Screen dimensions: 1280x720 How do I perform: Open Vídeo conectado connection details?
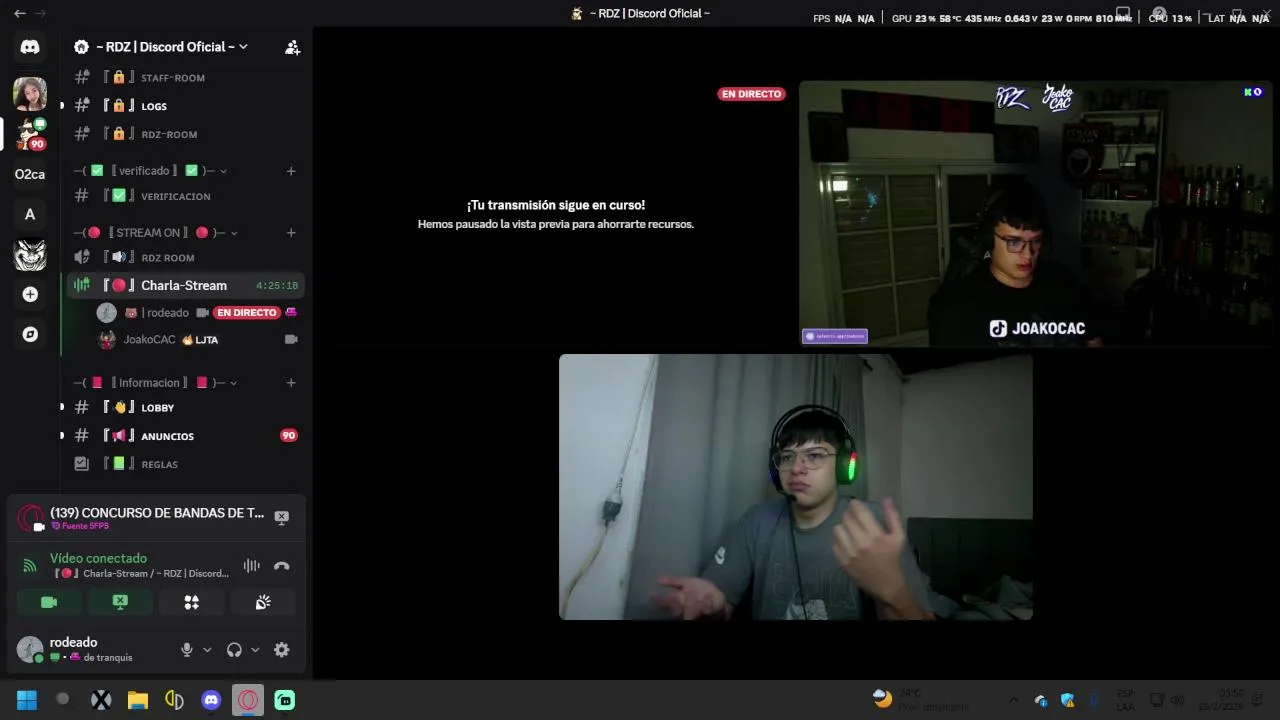(x=98, y=558)
